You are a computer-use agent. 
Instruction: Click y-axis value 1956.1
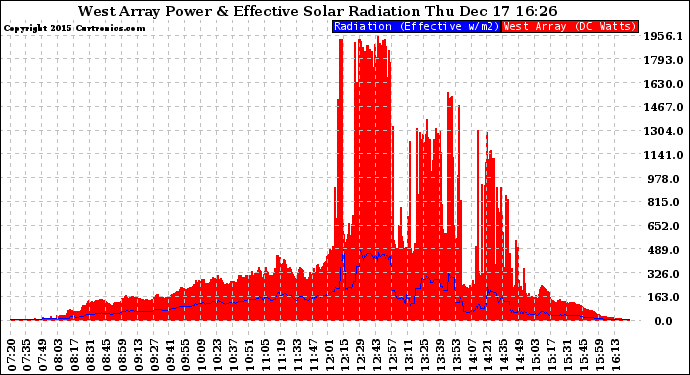pyautogui.click(x=664, y=36)
